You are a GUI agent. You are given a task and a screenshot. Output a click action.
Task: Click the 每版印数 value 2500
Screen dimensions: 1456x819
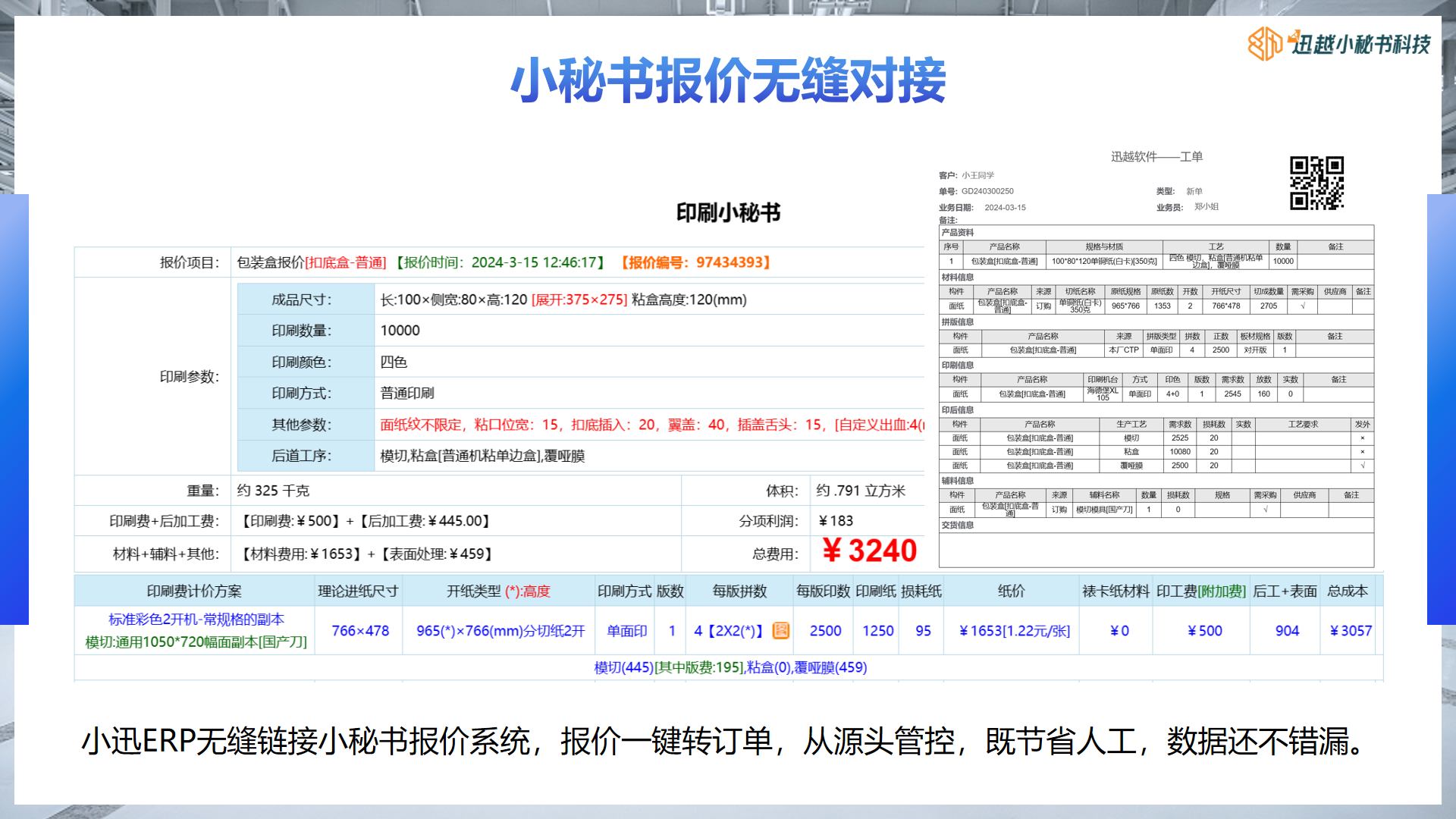point(825,631)
